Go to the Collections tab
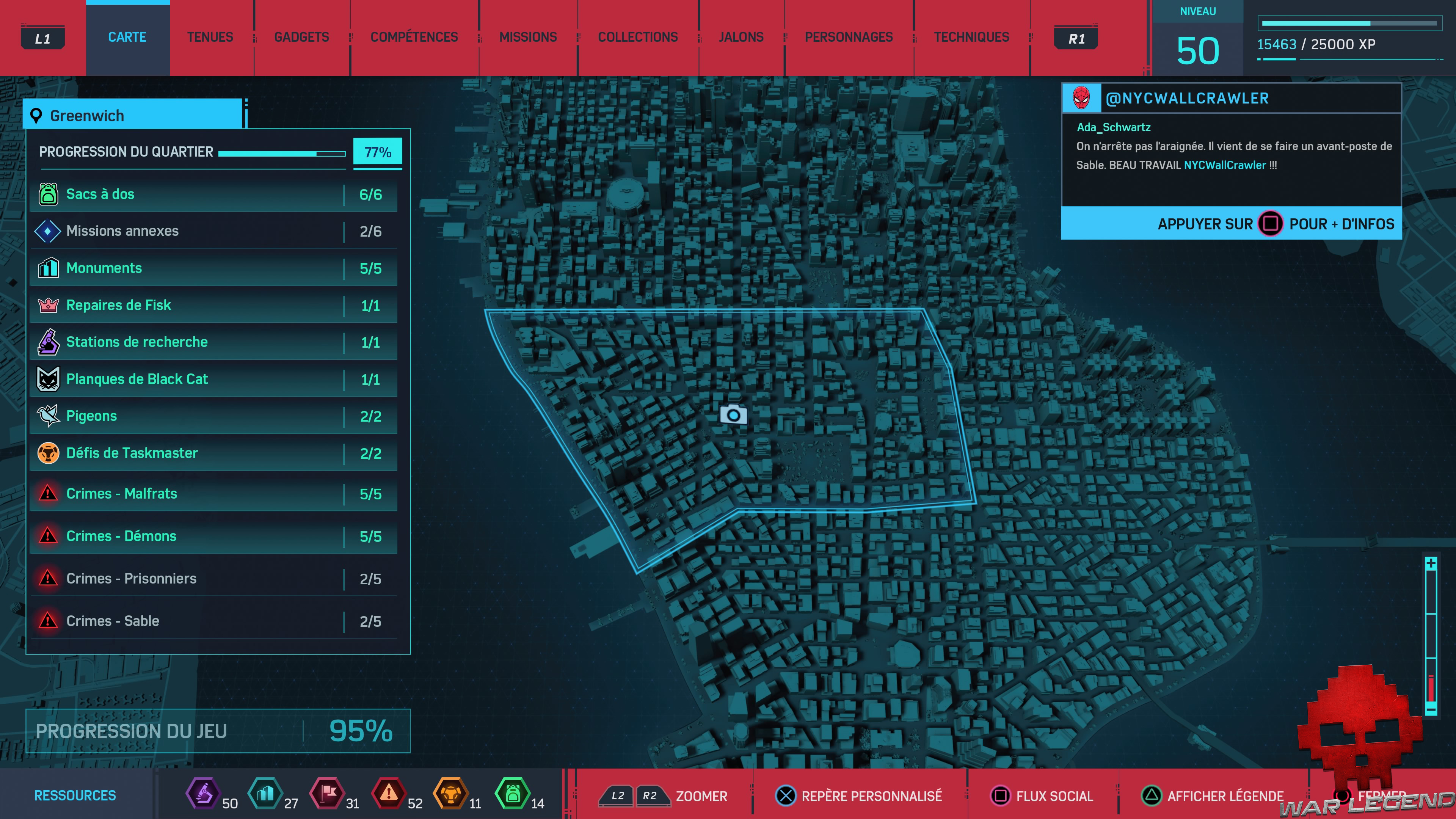 (x=637, y=37)
